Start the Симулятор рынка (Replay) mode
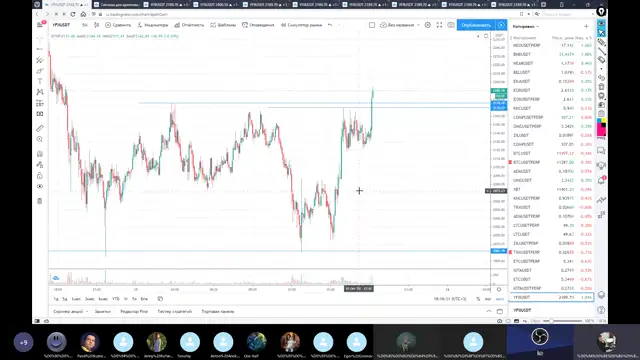The width and height of the screenshot is (640, 360). pyautogui.click(x=301, y=25)
